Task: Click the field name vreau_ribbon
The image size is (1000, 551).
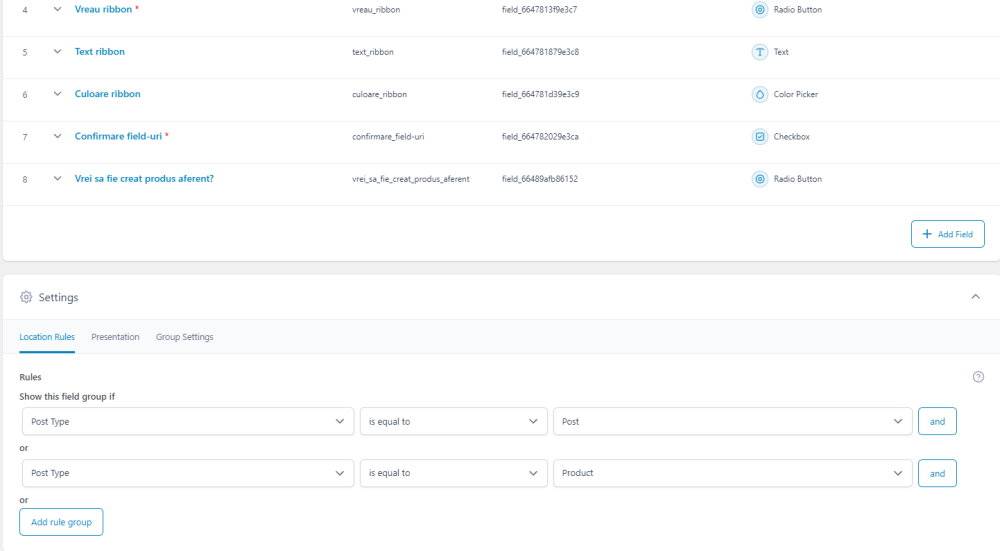Action: [x=376, y=10]
